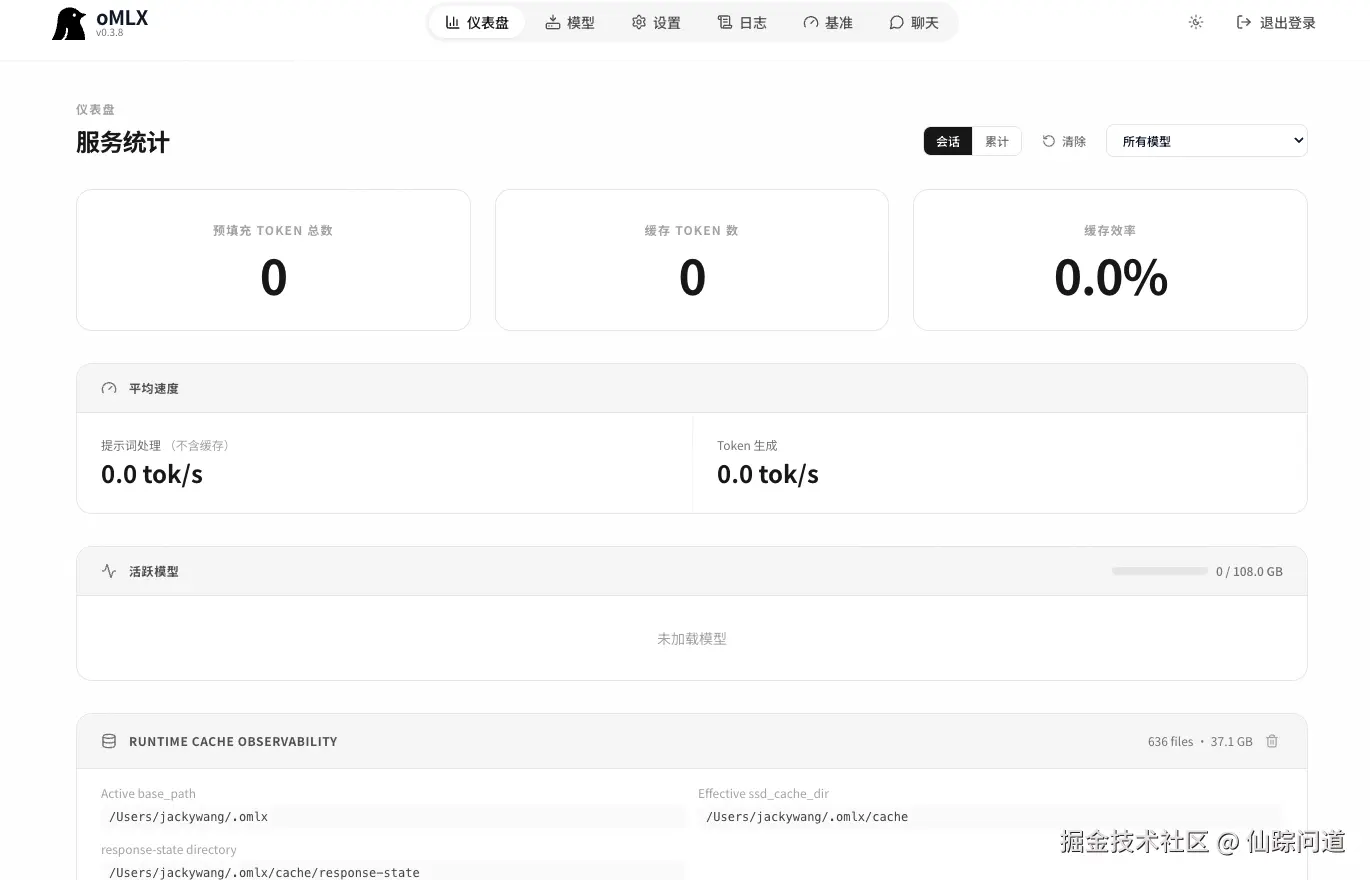Select the 累计 cumulative toggle
Screen dimensions: 1370x880
click(x=997, y=141)
